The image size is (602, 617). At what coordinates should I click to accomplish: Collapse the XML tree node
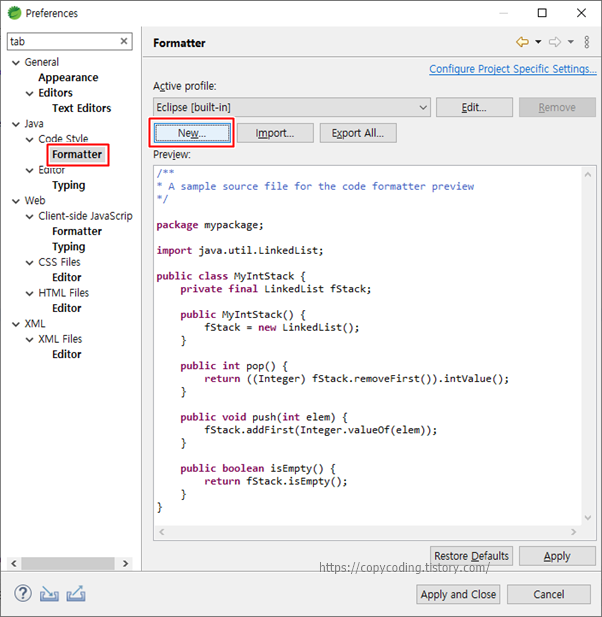[16, 324]
